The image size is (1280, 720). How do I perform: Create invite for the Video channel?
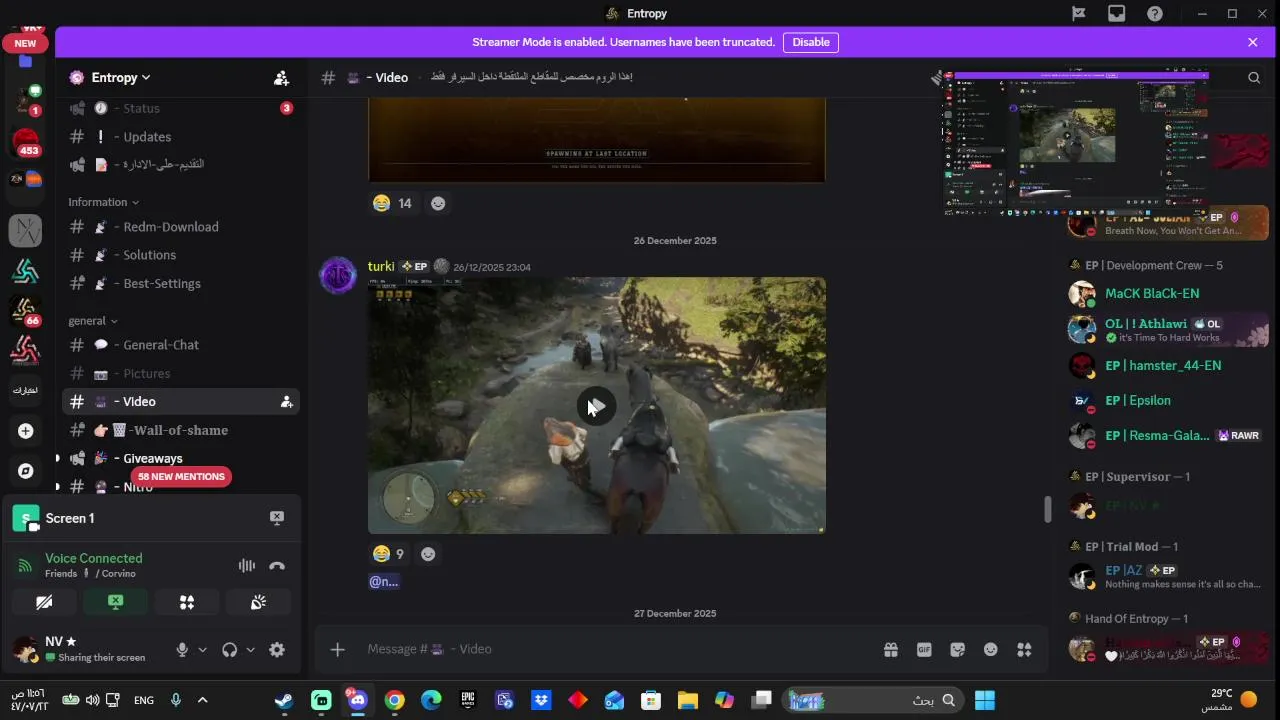click(286, 401)
